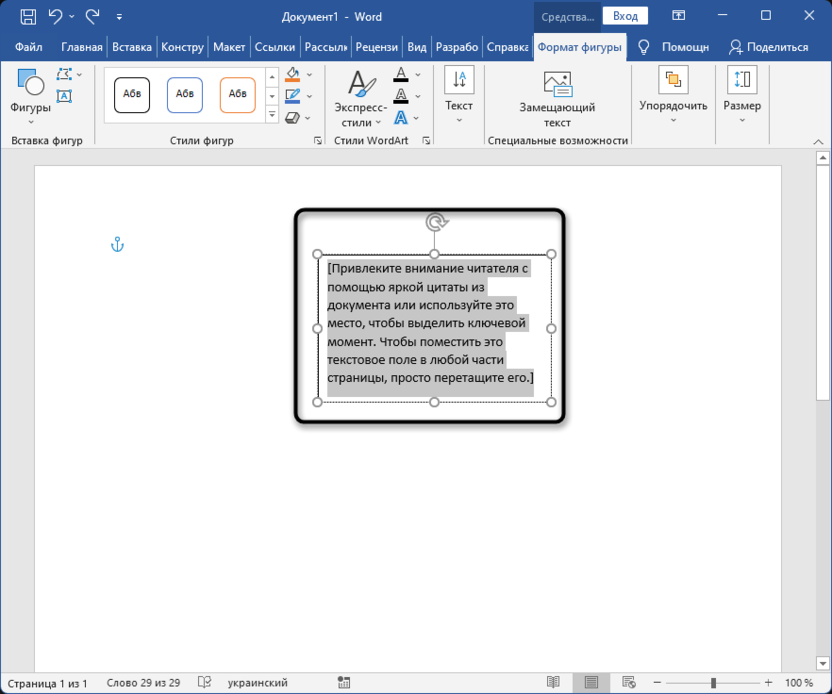Click the zoom slider handle
Viewport: 832px width, 694px height.
(x=714, y=682)
